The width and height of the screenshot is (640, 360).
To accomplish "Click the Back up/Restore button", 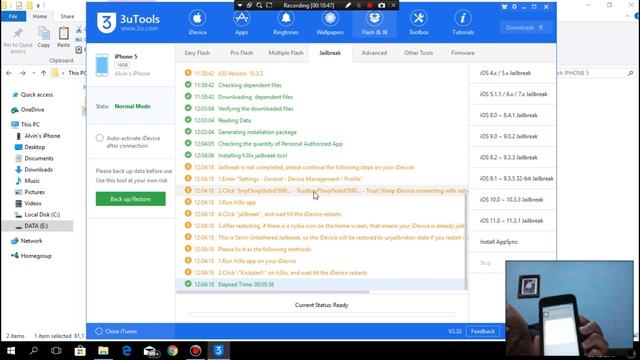I will [x=131, y=199].
